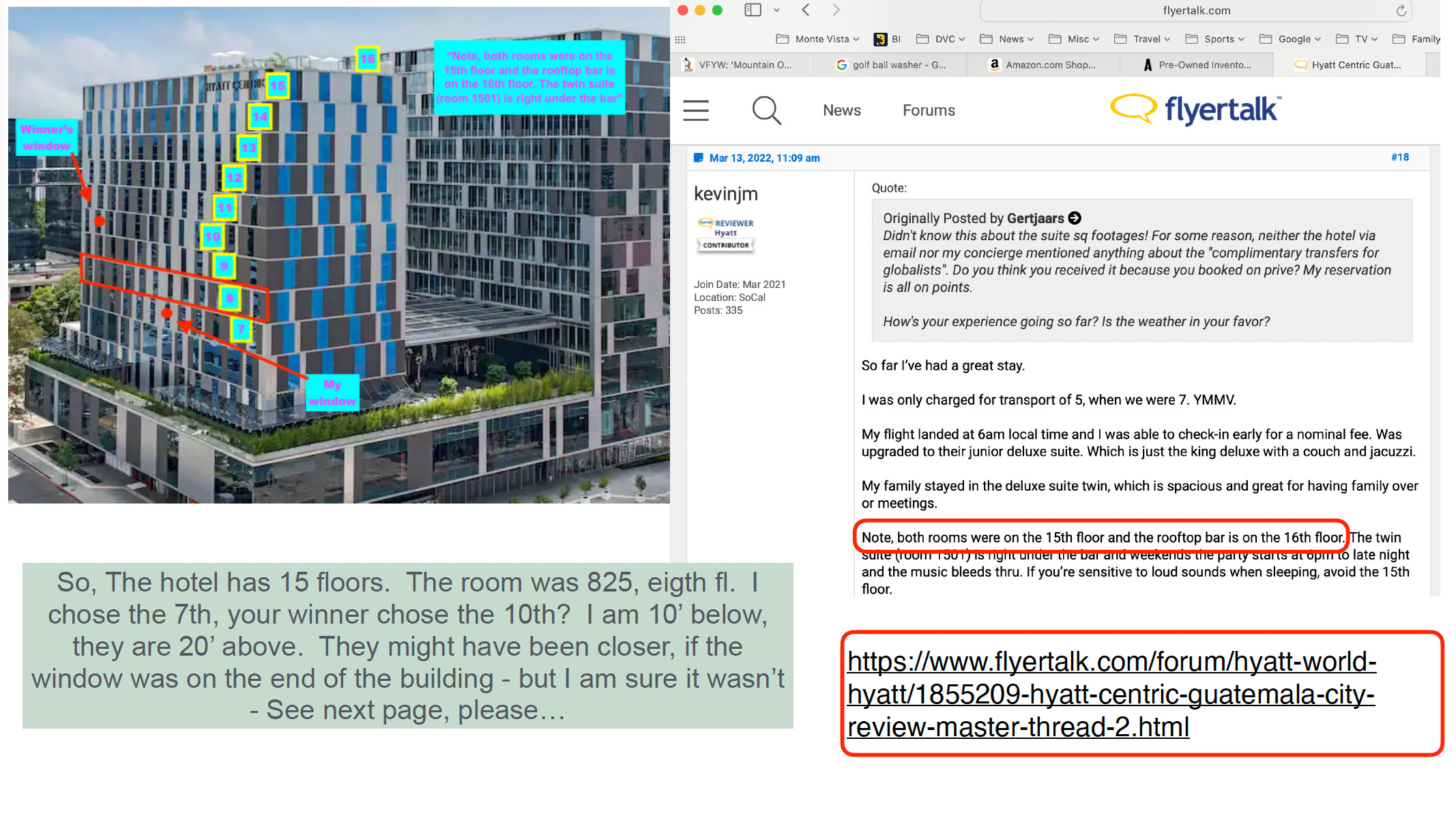Open post number #18 permalink
Image resolution: width=1456 pixels, height=816 pixels.
(x=1400, y=158)
